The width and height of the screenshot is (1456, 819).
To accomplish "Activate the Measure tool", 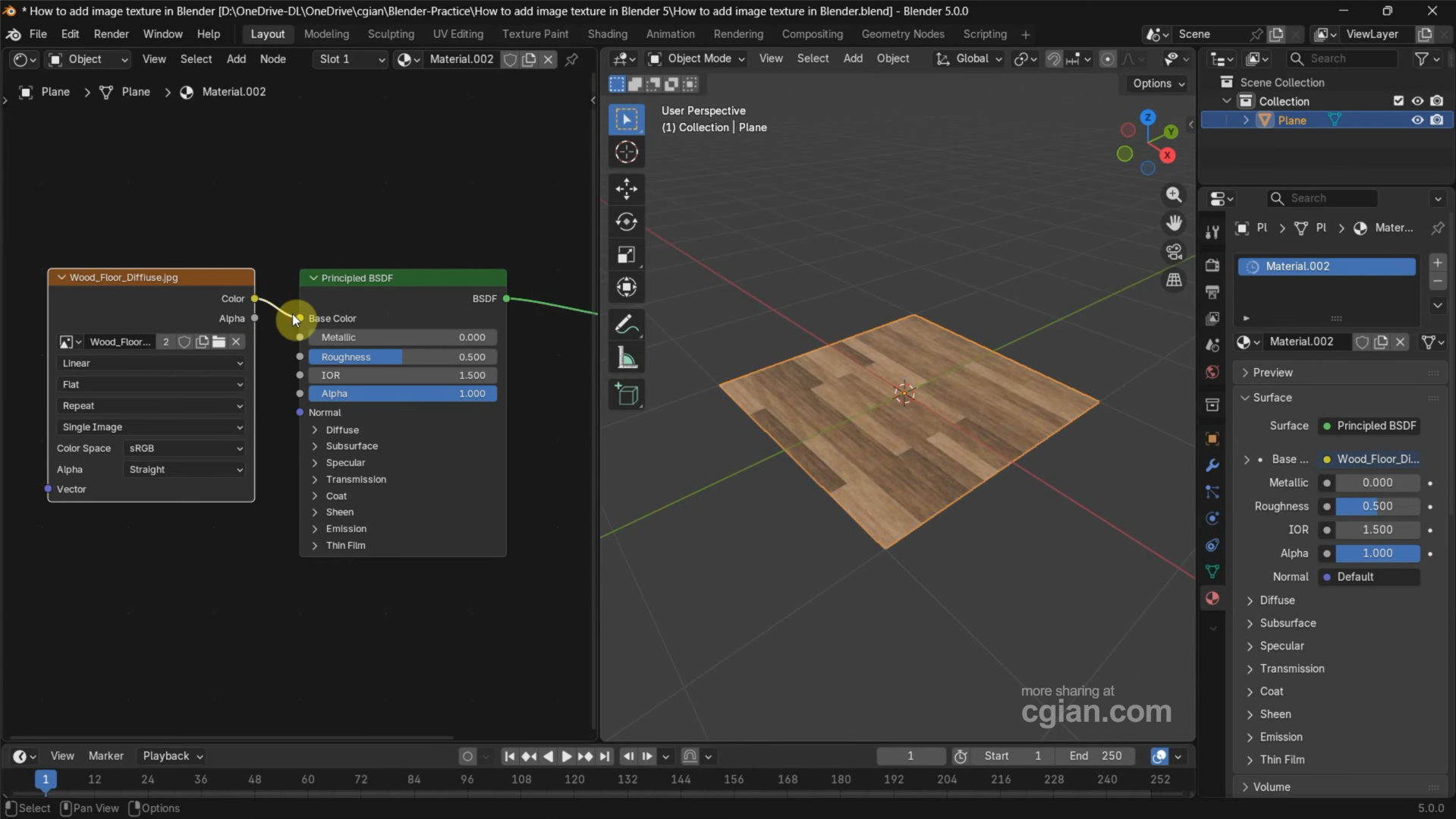I will (626, 358).
